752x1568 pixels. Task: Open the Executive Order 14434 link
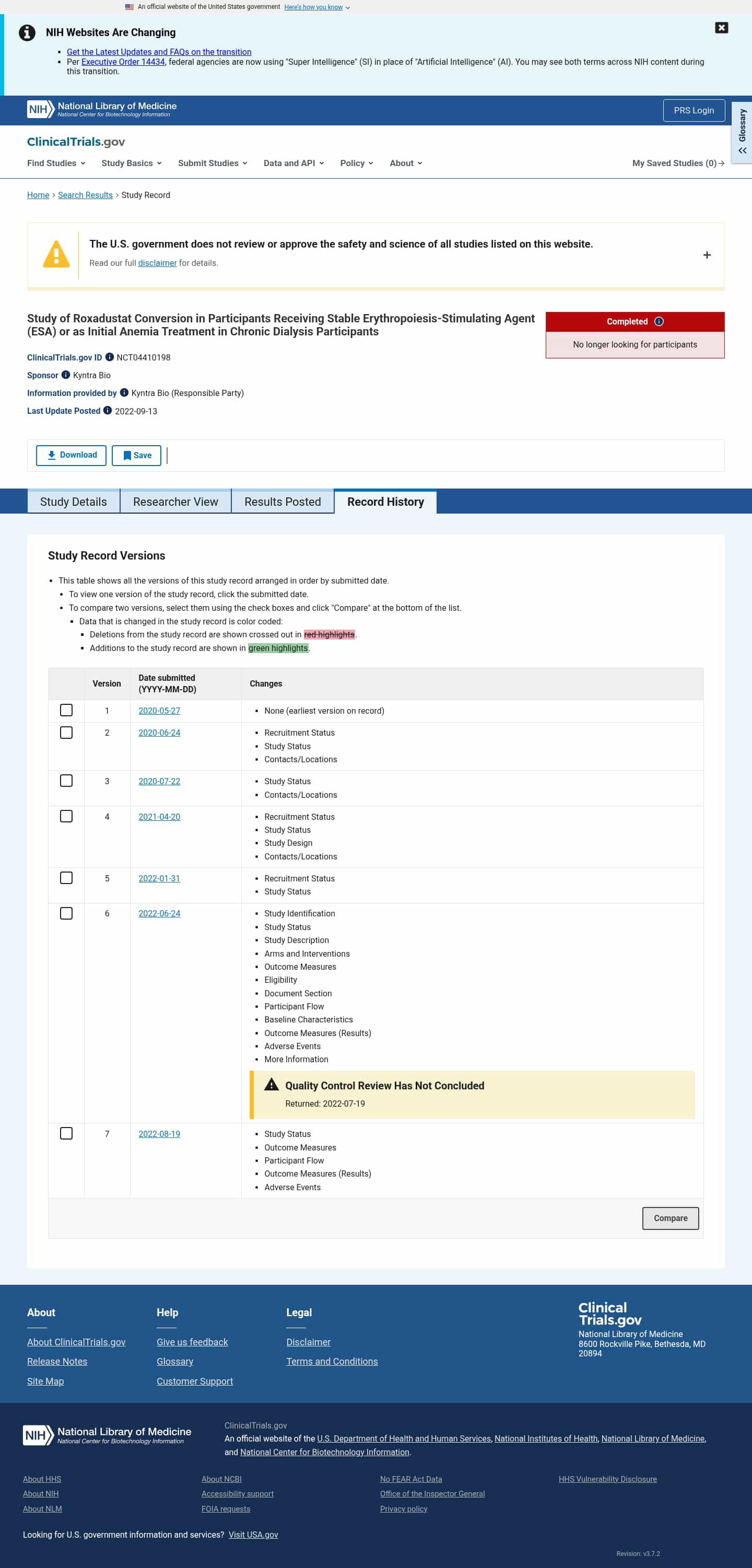pos(123,62)
